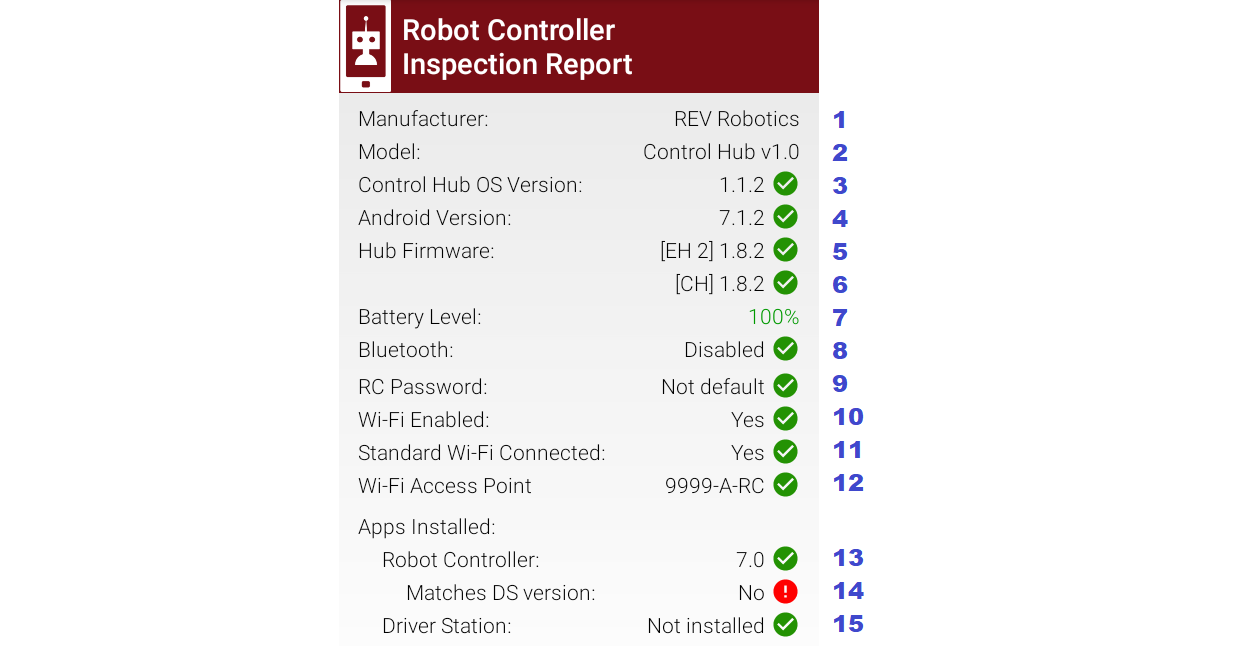This screenshot has width=1247, height=646.
Task: Click the red Matches DS version warning icon
Action: pos(785,592)
